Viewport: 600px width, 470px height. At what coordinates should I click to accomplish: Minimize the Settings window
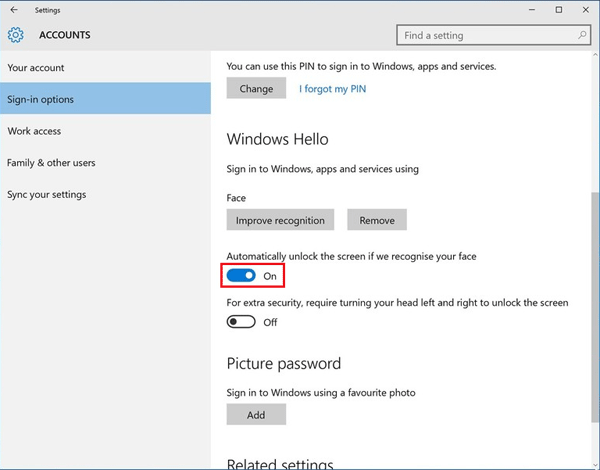coord(532,10)
